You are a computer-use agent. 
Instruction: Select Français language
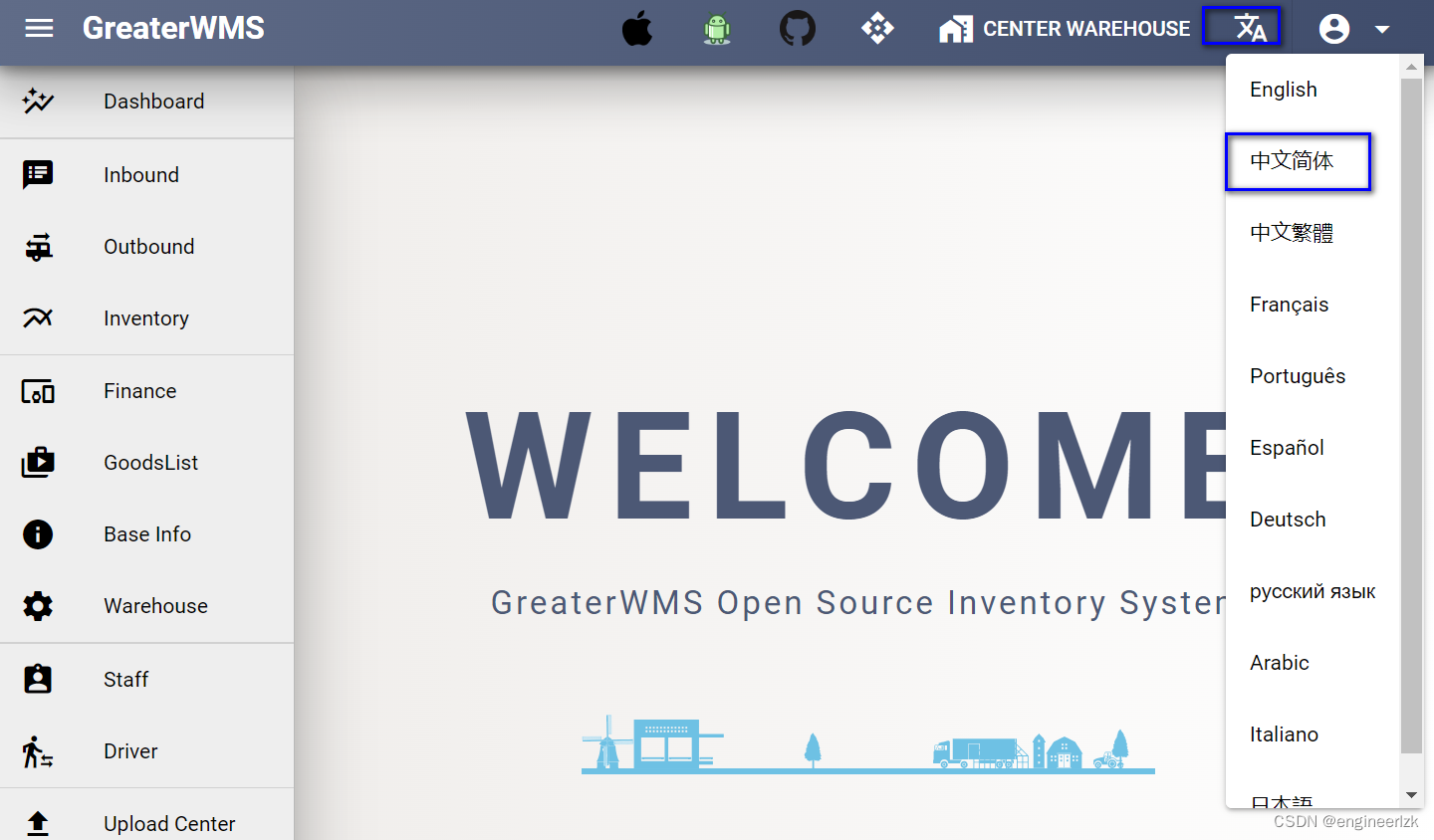1313,305
